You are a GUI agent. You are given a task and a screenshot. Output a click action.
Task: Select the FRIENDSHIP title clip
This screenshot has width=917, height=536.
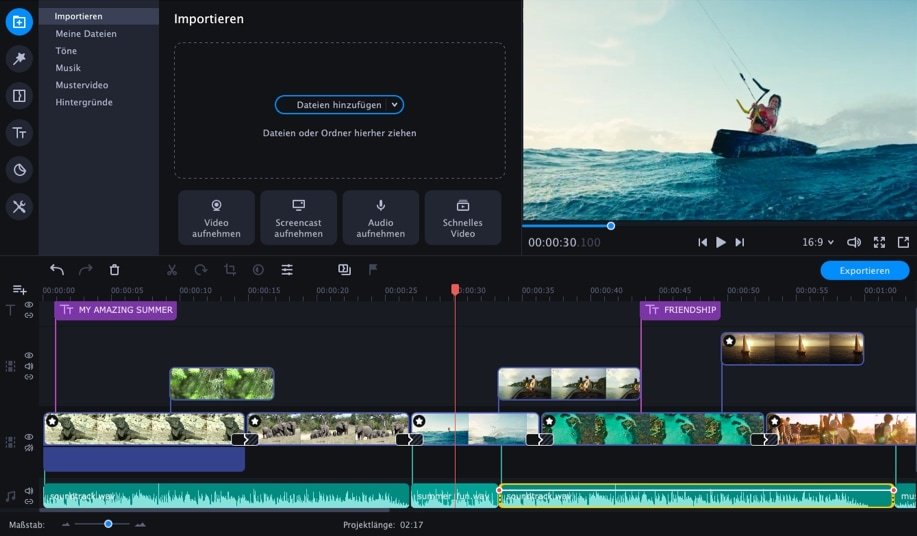pos(680,310)
